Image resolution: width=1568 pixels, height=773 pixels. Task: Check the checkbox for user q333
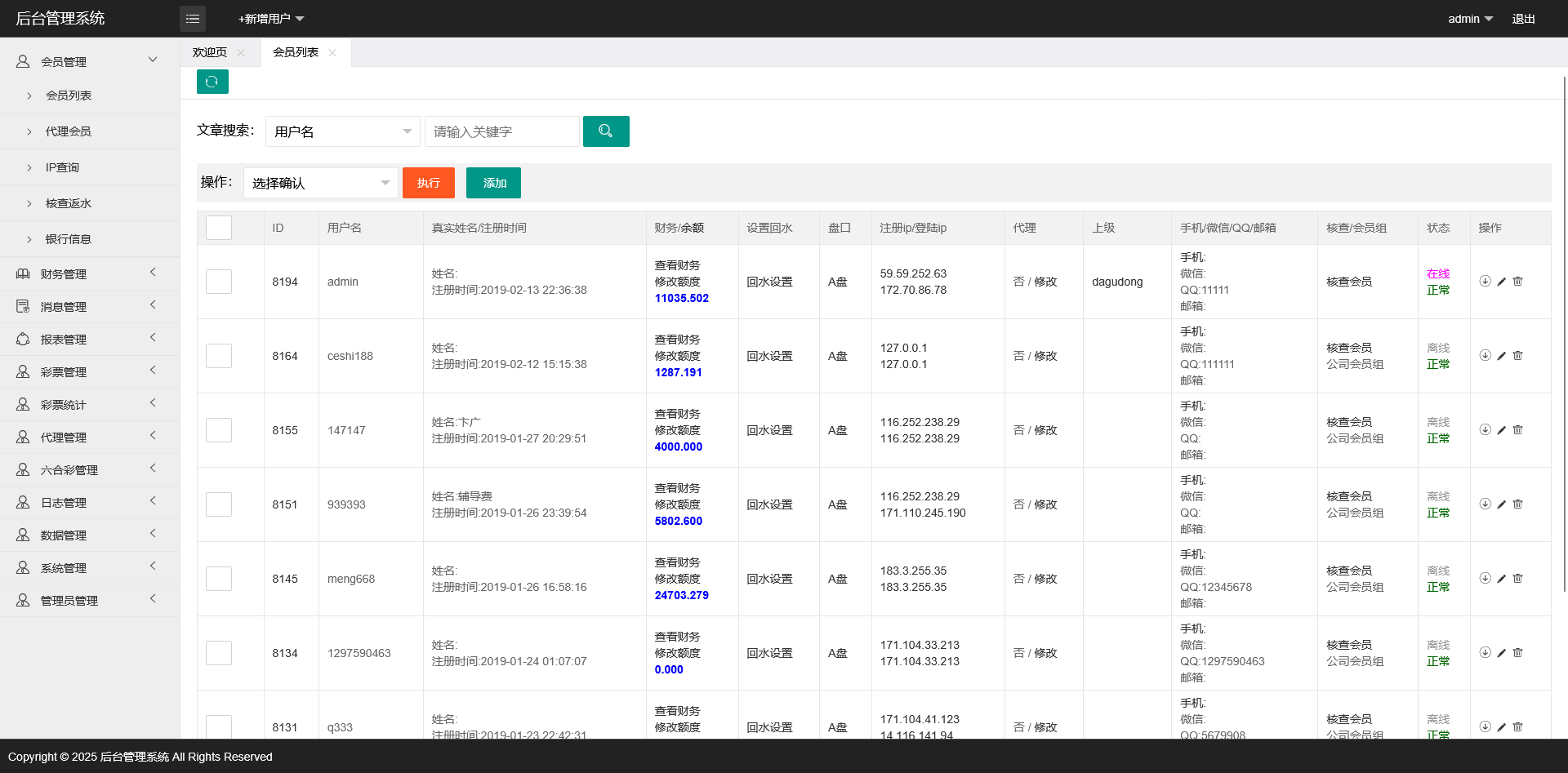pyautogui.click(x=219, y=726)
